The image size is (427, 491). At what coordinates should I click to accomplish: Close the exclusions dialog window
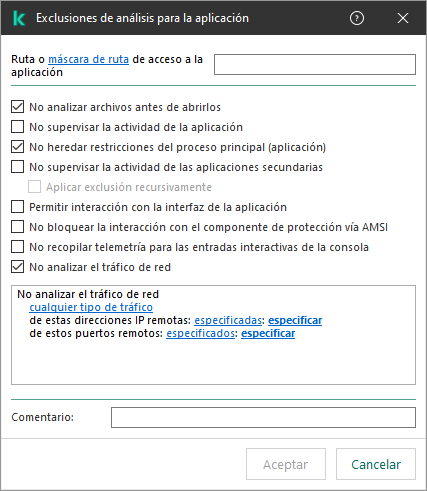pos(403,18)
